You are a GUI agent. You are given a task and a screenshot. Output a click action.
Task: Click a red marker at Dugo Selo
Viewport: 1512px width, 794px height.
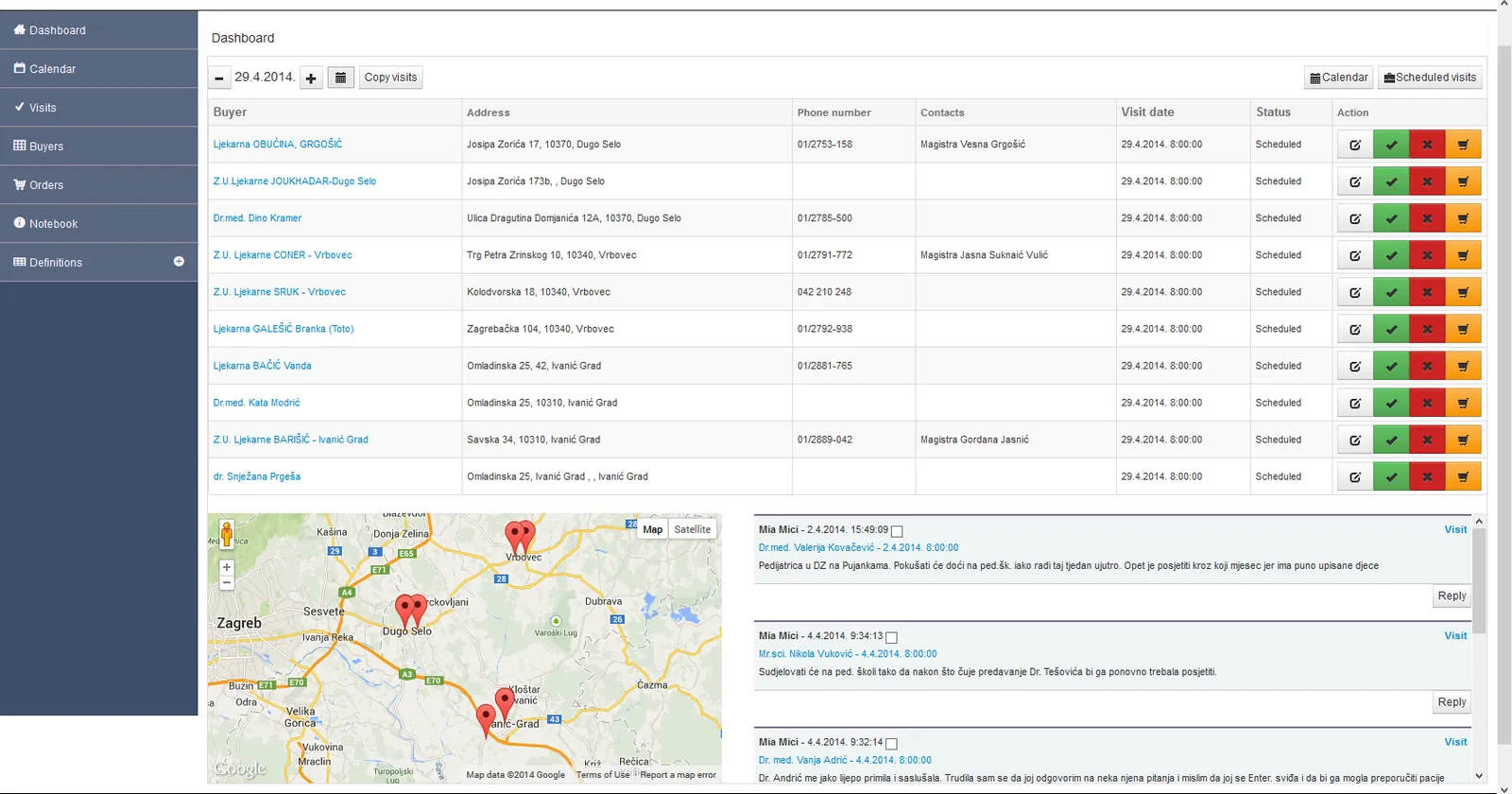(x=405, y=609)
